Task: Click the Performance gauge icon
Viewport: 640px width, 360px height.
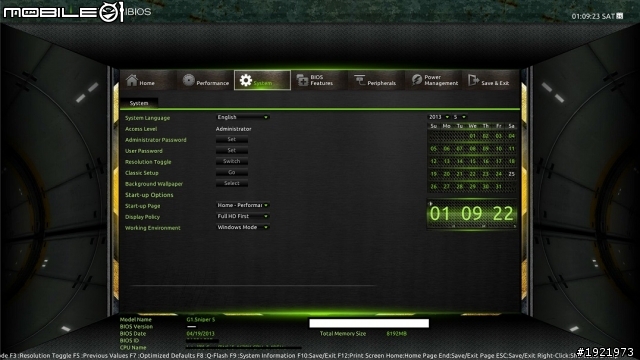Action: (x=188, y=80)
